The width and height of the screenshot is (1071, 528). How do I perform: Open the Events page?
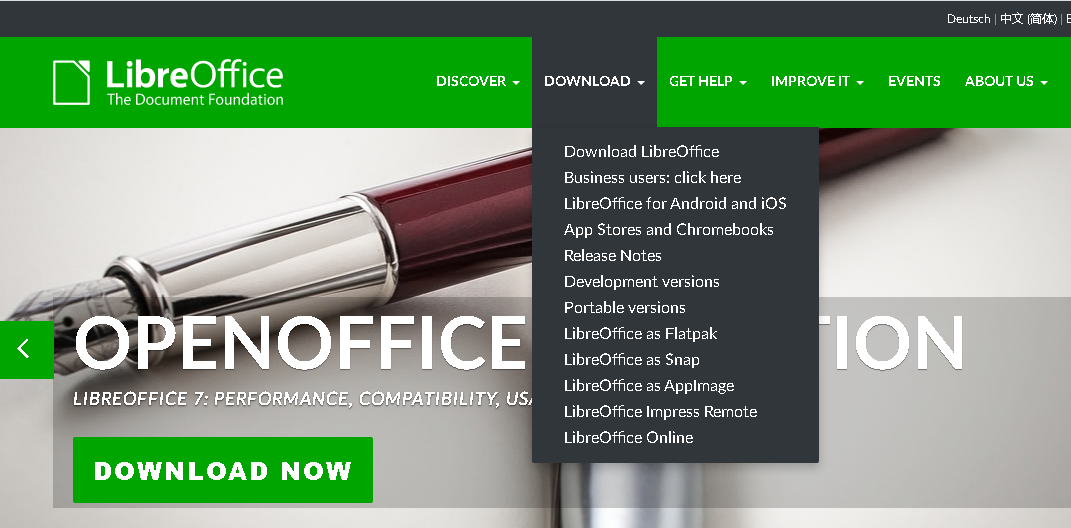point(914,81)
